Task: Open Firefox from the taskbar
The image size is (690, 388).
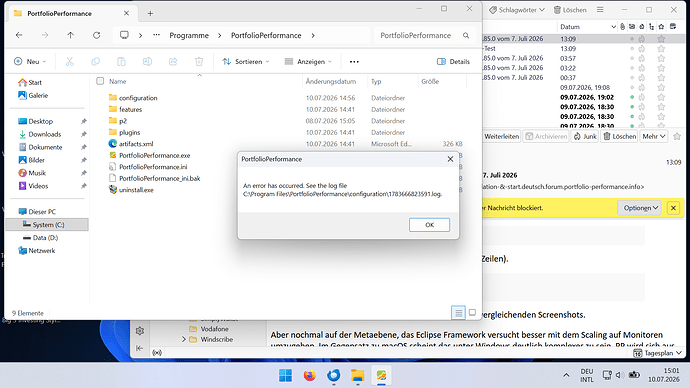Action: pyautogui.click(x=309, y=376)
